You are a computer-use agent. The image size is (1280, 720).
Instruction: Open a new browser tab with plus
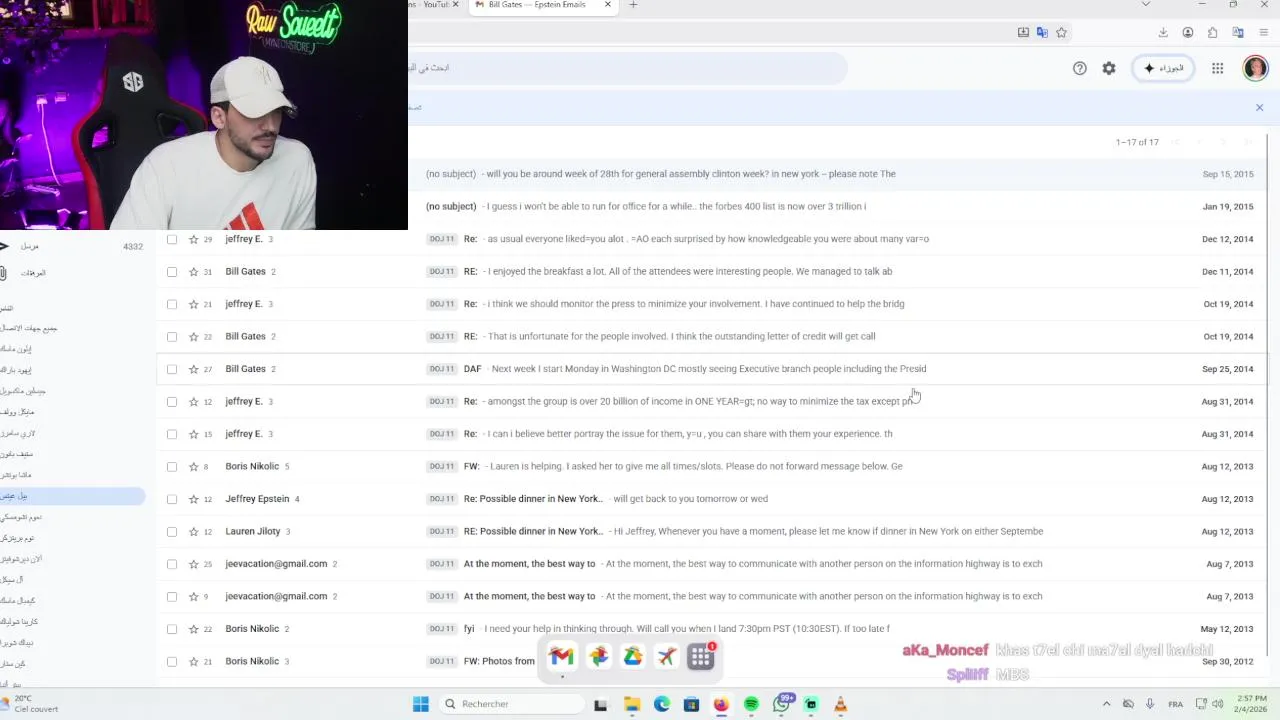coord(632,5)
